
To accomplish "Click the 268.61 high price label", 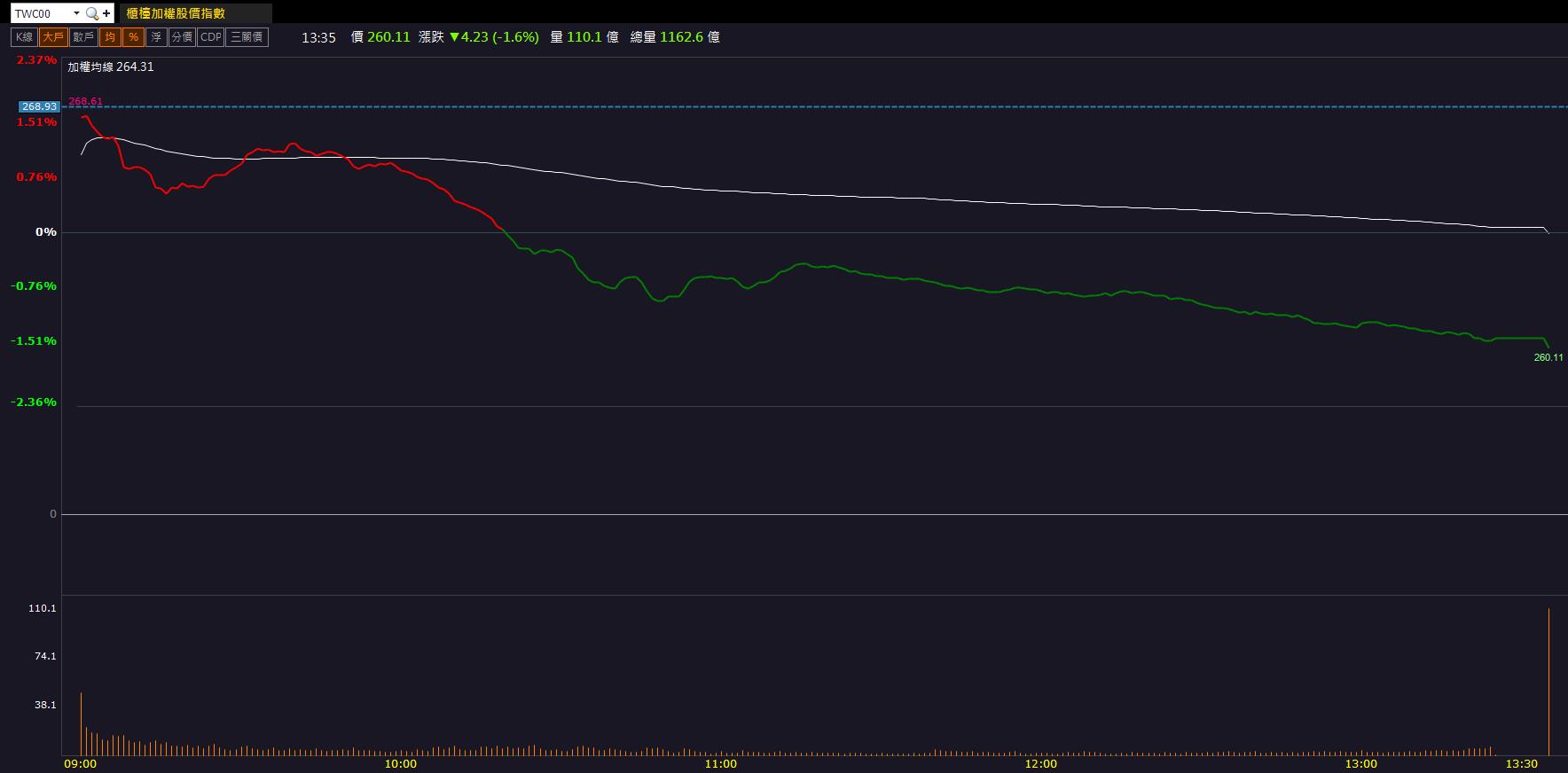I will [x=85, y=101].
